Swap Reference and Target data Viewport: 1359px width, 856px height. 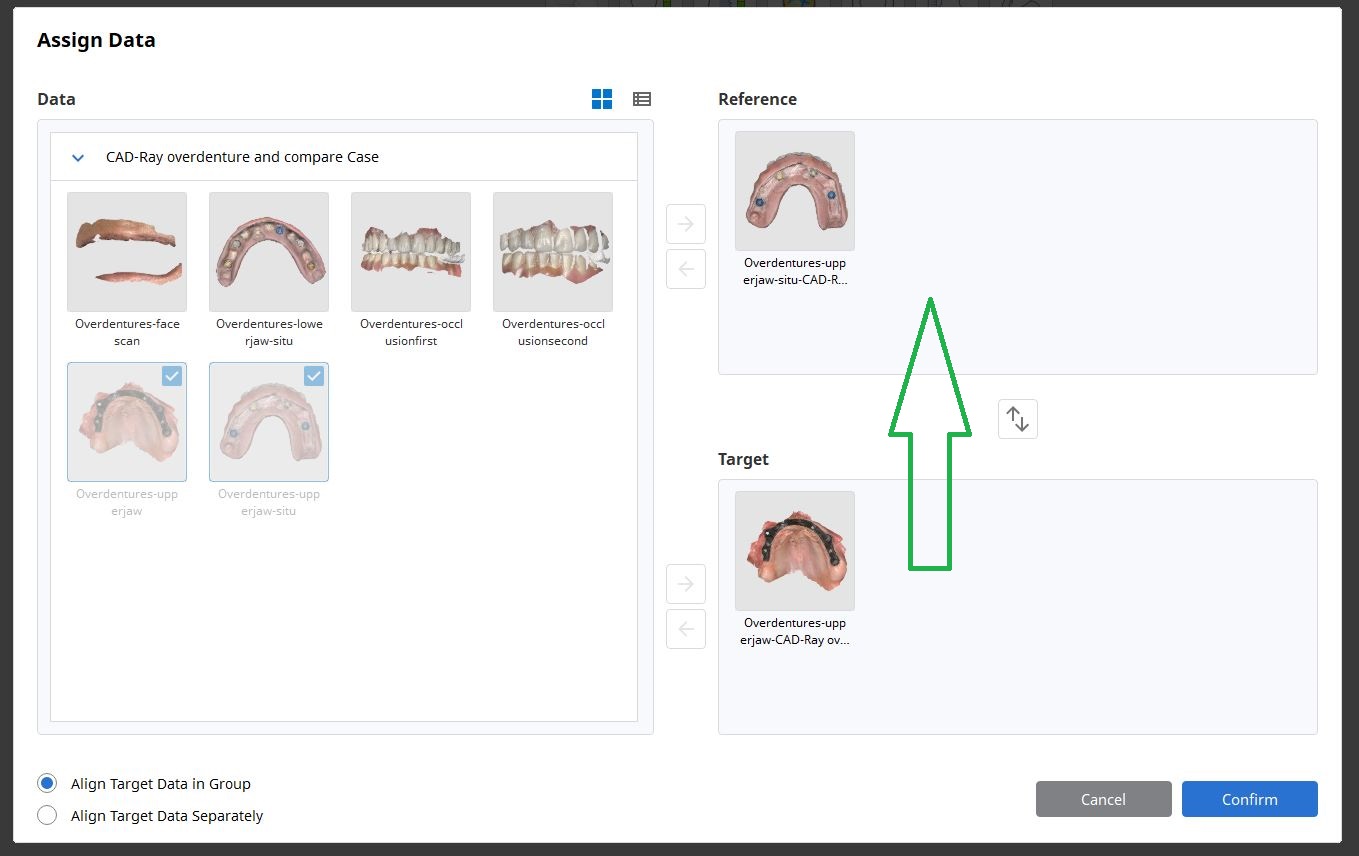(x=1017, y=419)
